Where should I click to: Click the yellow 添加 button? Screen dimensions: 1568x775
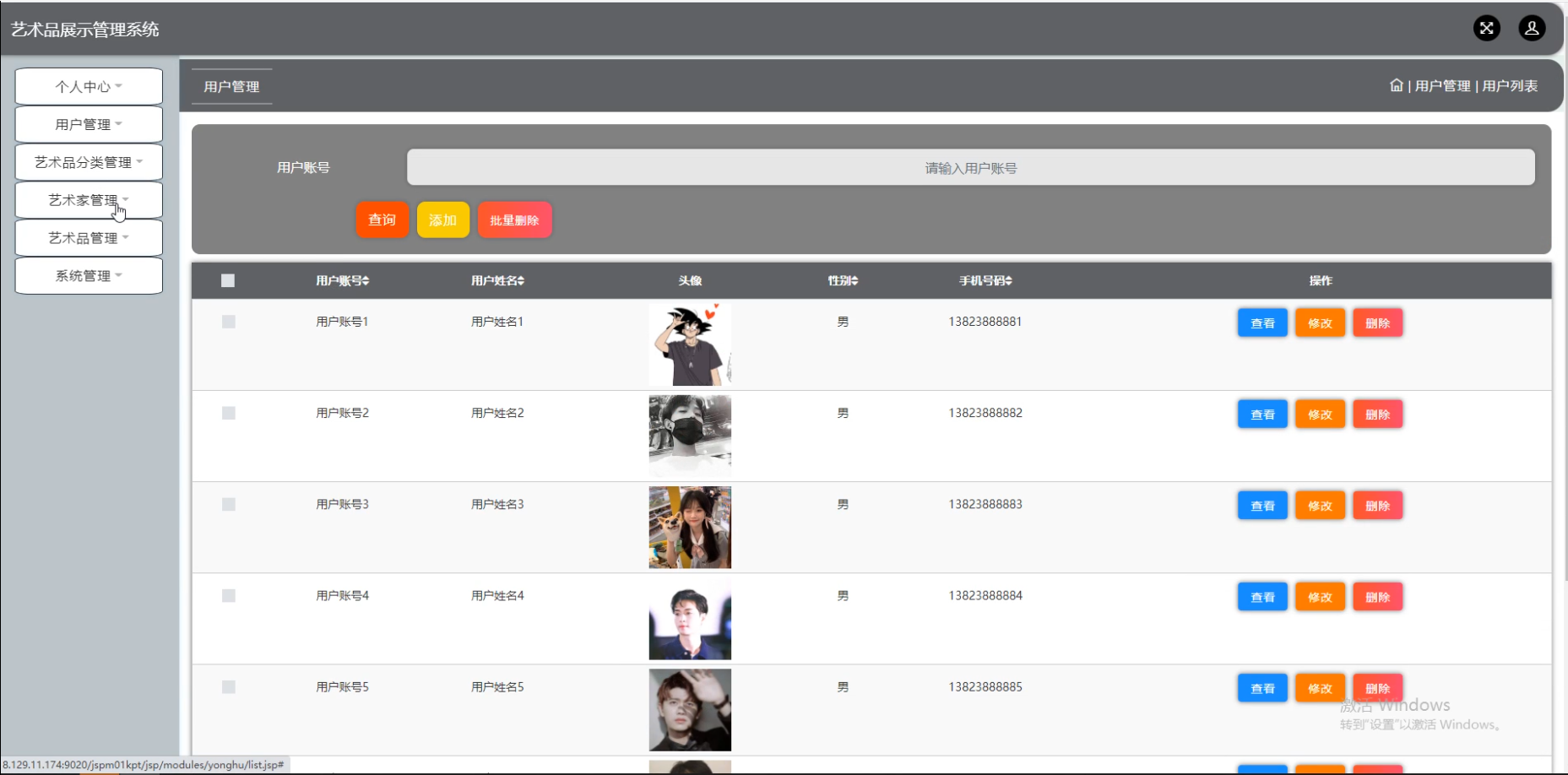[442, 219]
